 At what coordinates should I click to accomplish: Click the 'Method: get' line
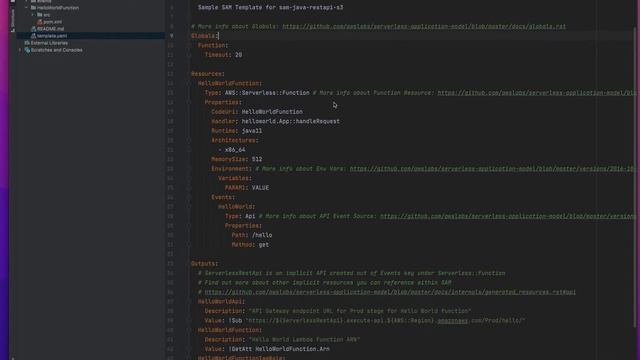(x=250, y=245)
